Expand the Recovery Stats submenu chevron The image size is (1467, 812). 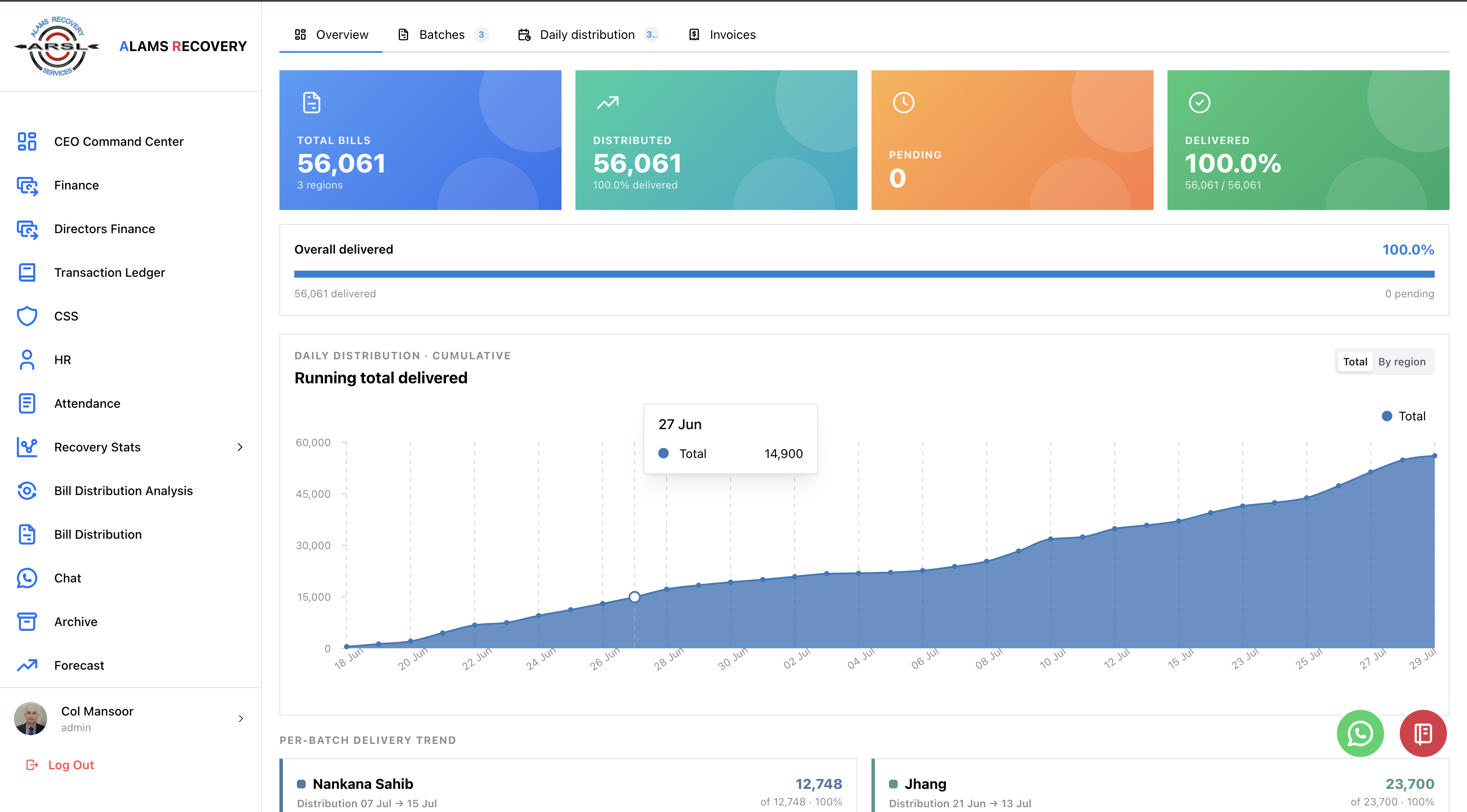(240, 447)
